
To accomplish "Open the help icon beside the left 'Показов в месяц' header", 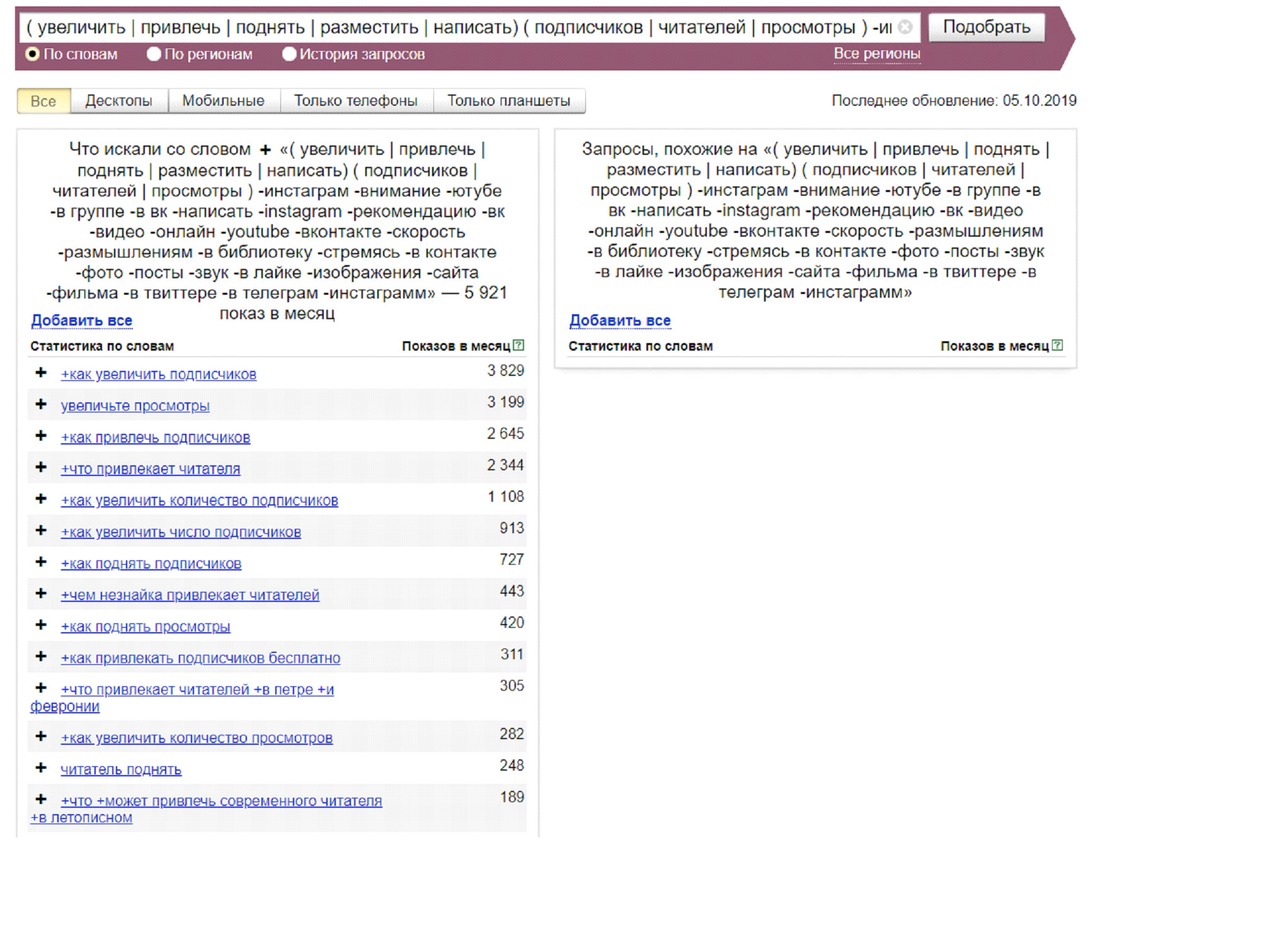I will (x=518, y=345).
